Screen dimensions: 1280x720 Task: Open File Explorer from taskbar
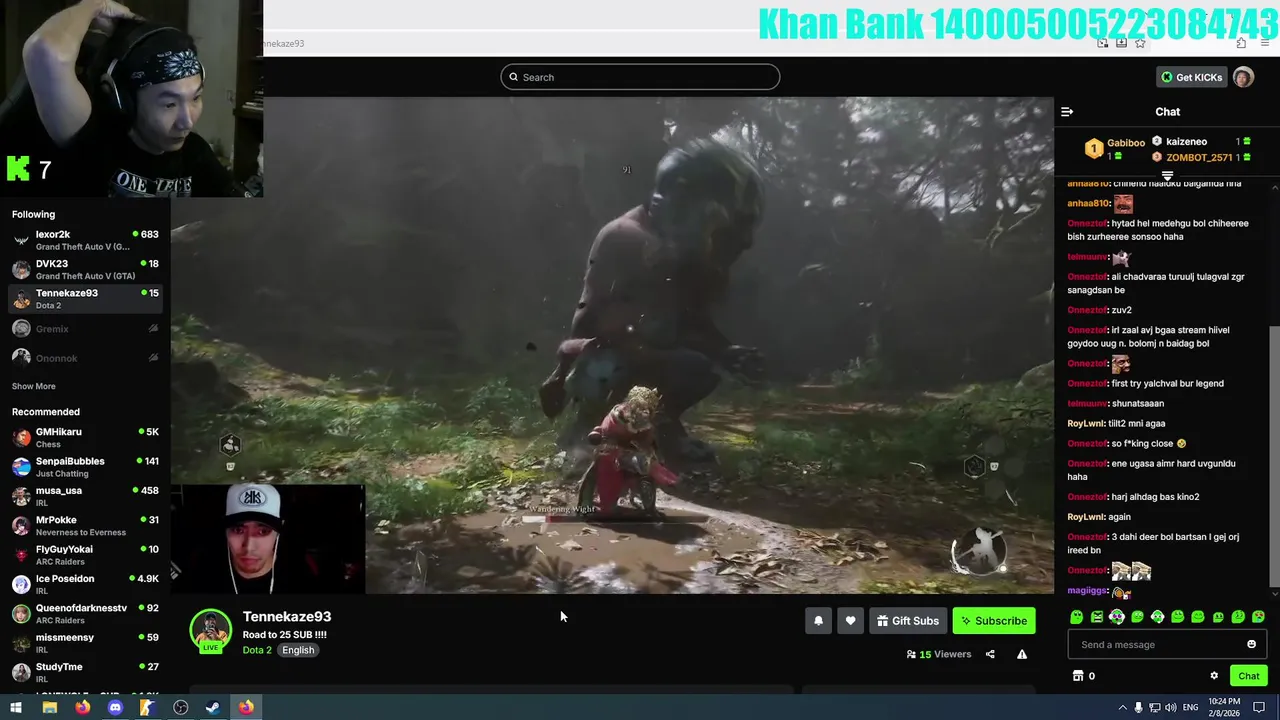49,707
